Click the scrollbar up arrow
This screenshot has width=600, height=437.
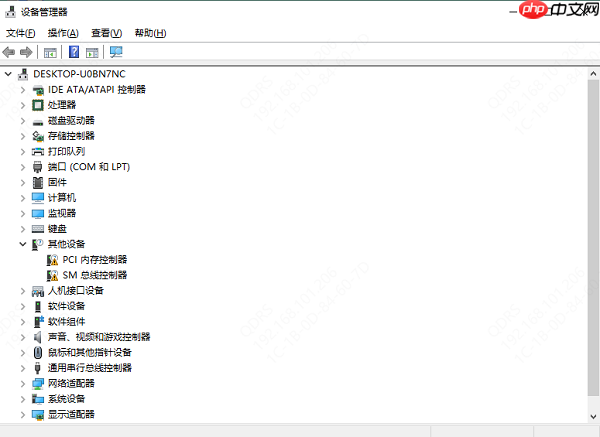point(593,74)
